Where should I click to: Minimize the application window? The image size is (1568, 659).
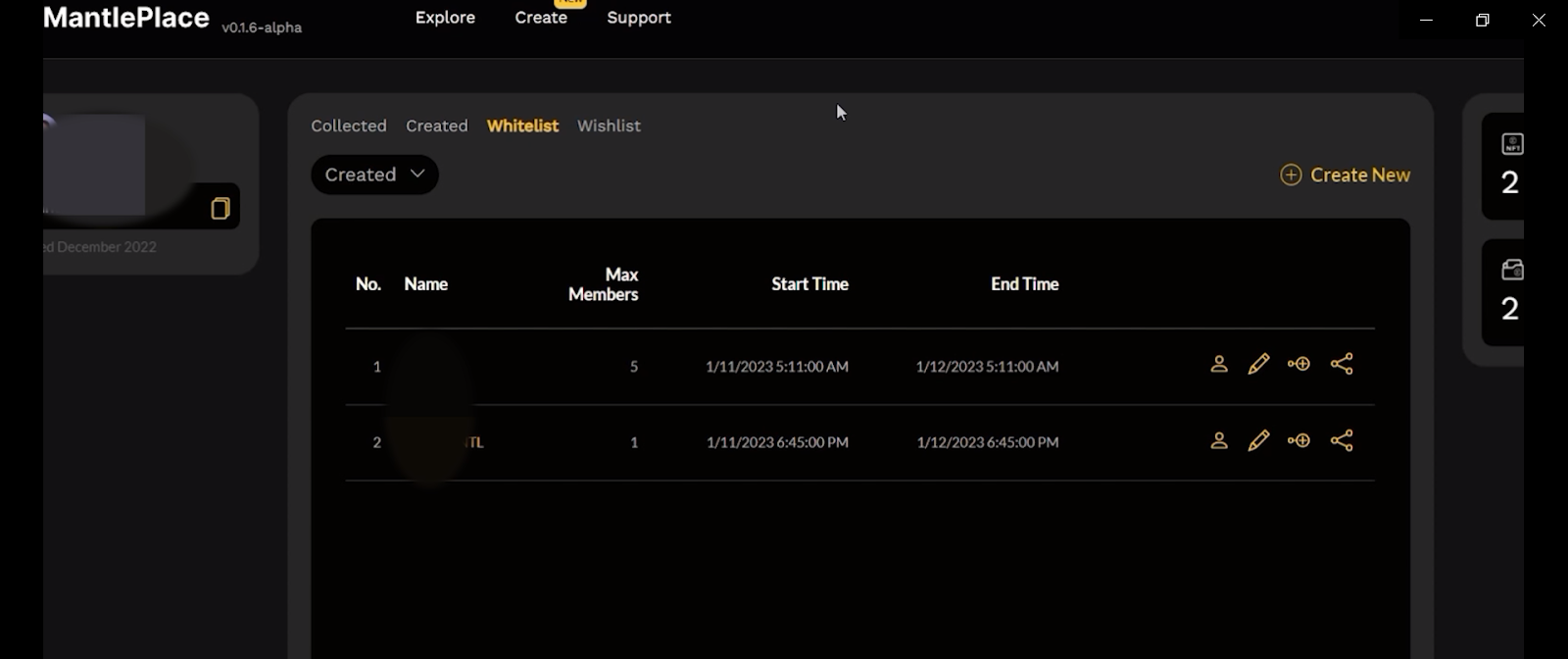[1427, 20]
